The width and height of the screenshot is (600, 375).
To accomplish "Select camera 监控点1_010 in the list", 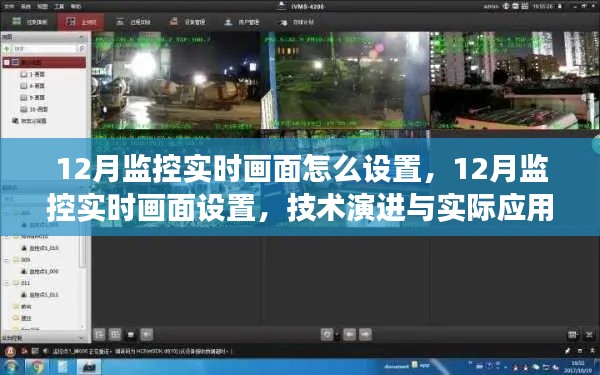I will [x=40, y=248].
